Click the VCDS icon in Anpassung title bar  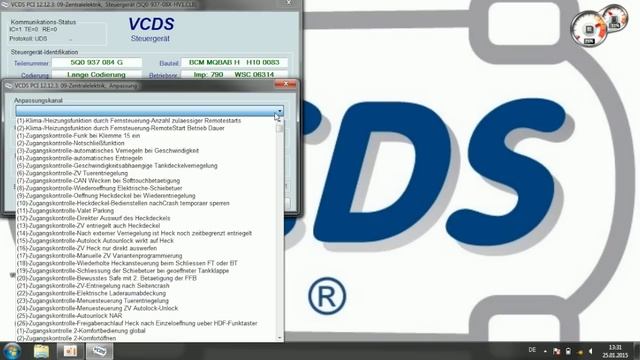pyautogui.click(x=8, y=86)
